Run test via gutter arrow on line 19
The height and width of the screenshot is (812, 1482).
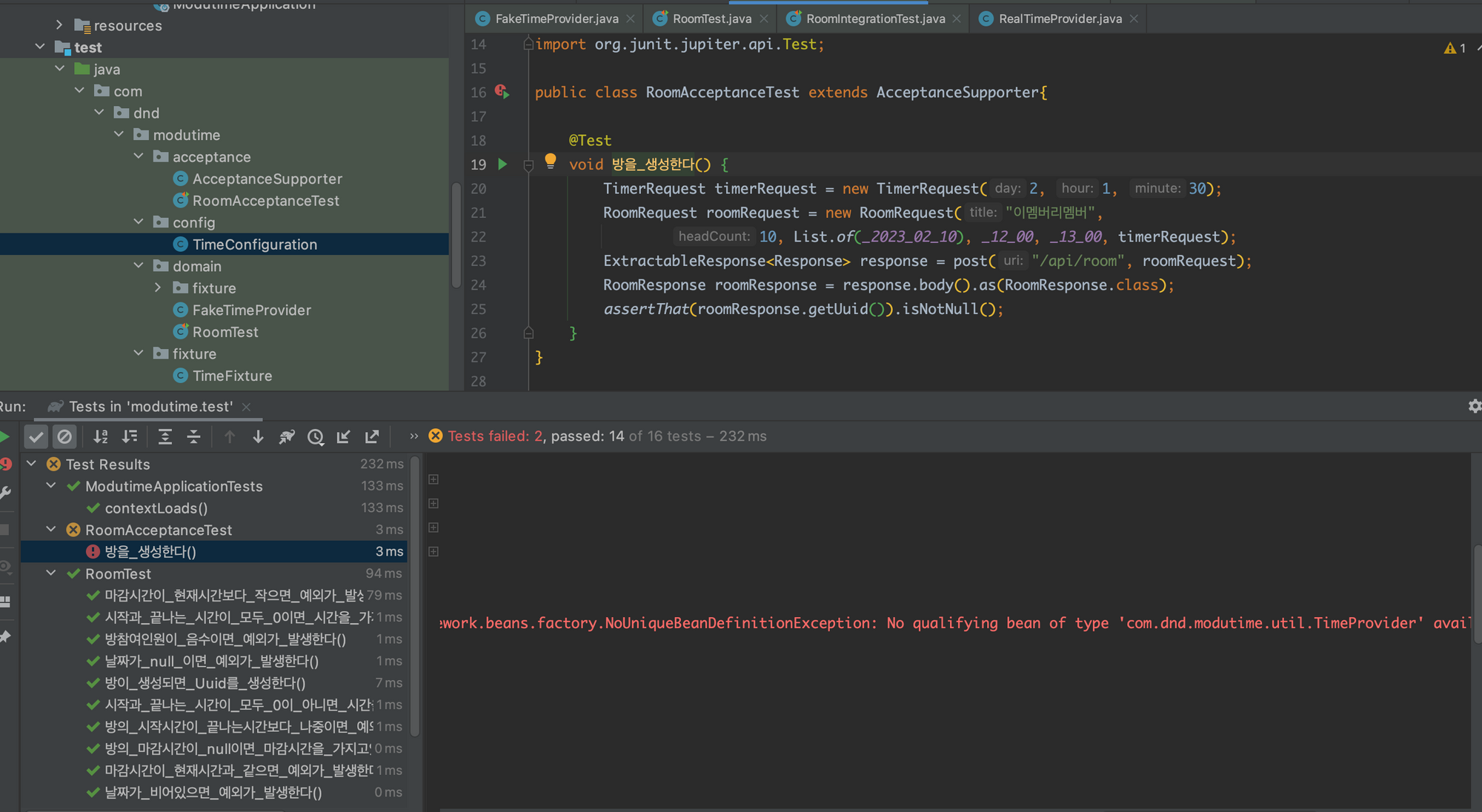pos(502,164)
